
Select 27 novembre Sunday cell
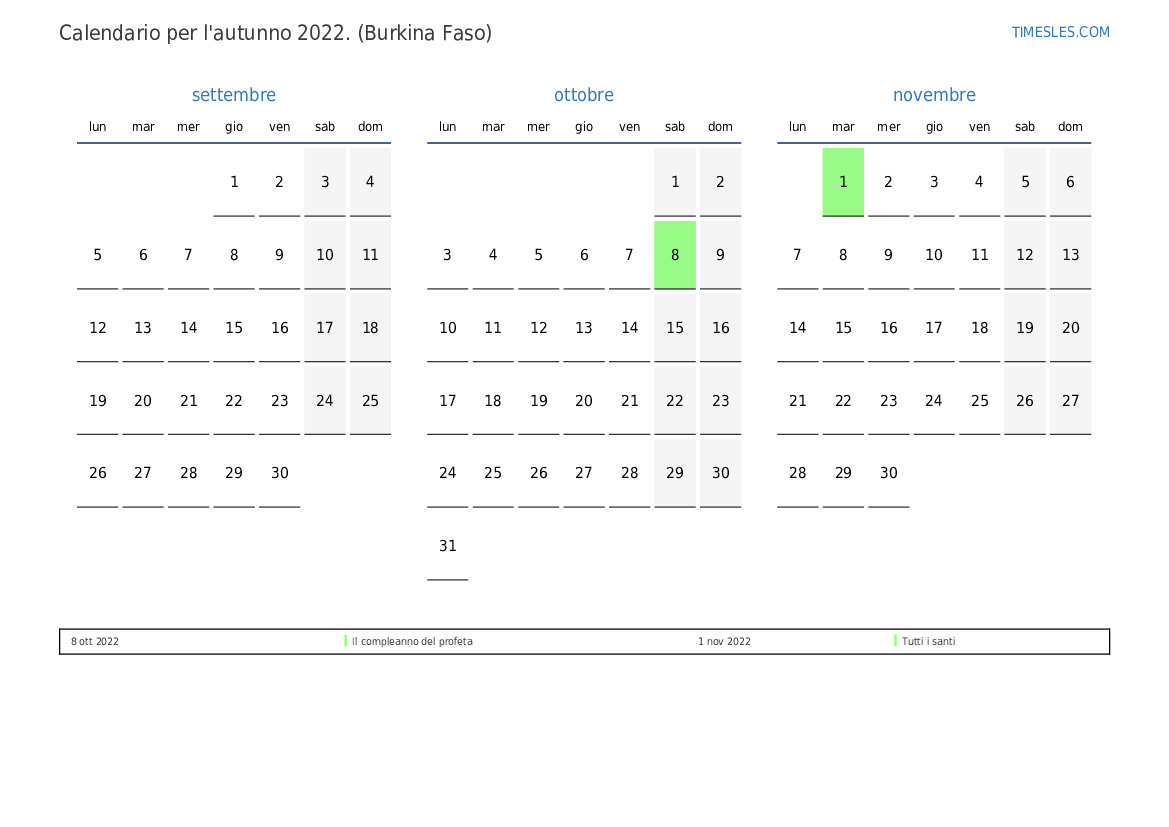point(1071,401)
